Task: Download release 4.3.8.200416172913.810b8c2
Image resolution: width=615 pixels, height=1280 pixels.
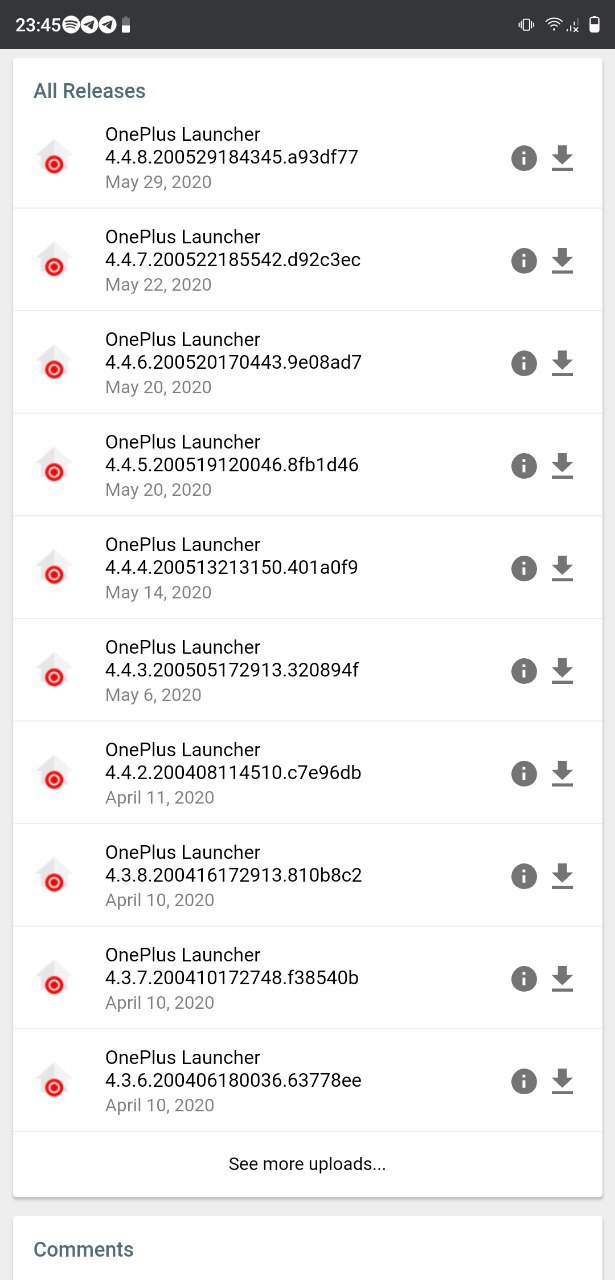Action: [563, 876]
